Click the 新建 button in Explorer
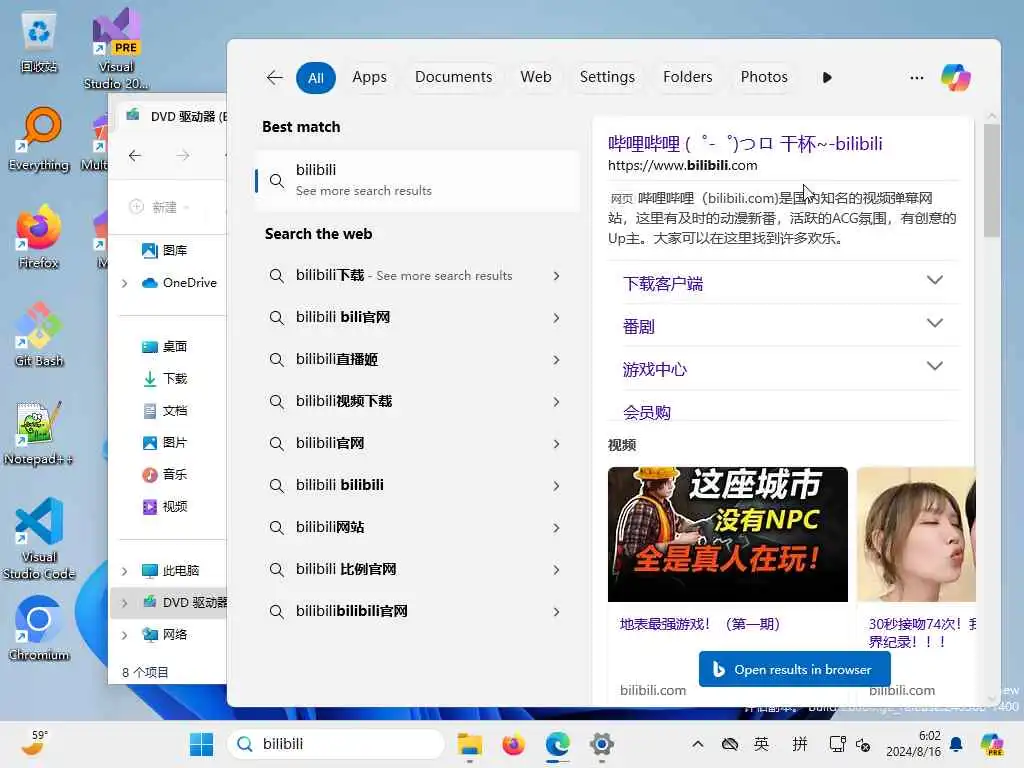The height and width of the screenshot is (768, 1024). (x=160, y=207)
